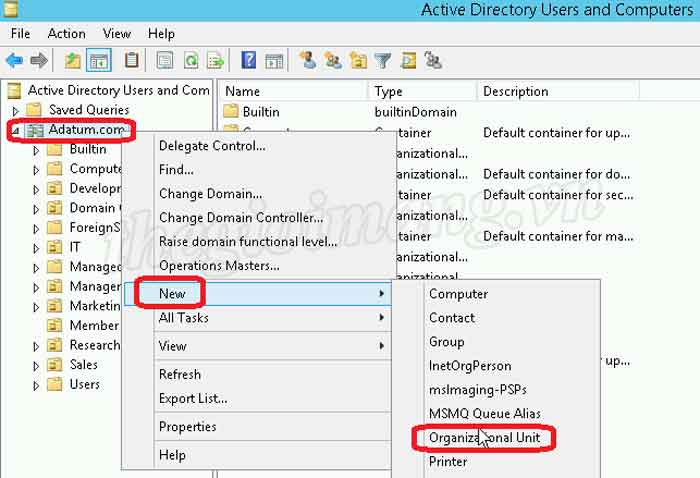Click the Builtin folder icon in list pane

(231, 111)
